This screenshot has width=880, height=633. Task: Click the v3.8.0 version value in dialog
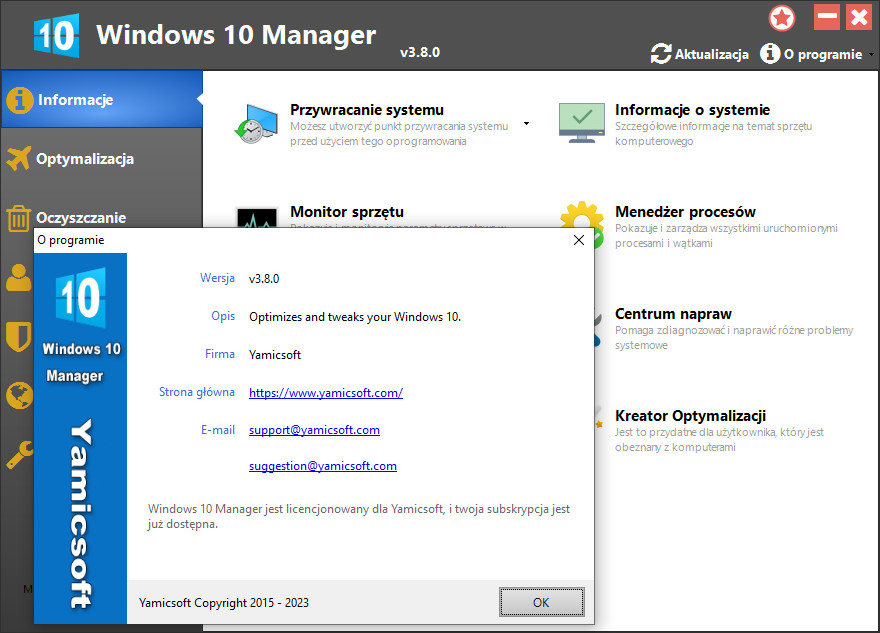pos(264,278)
